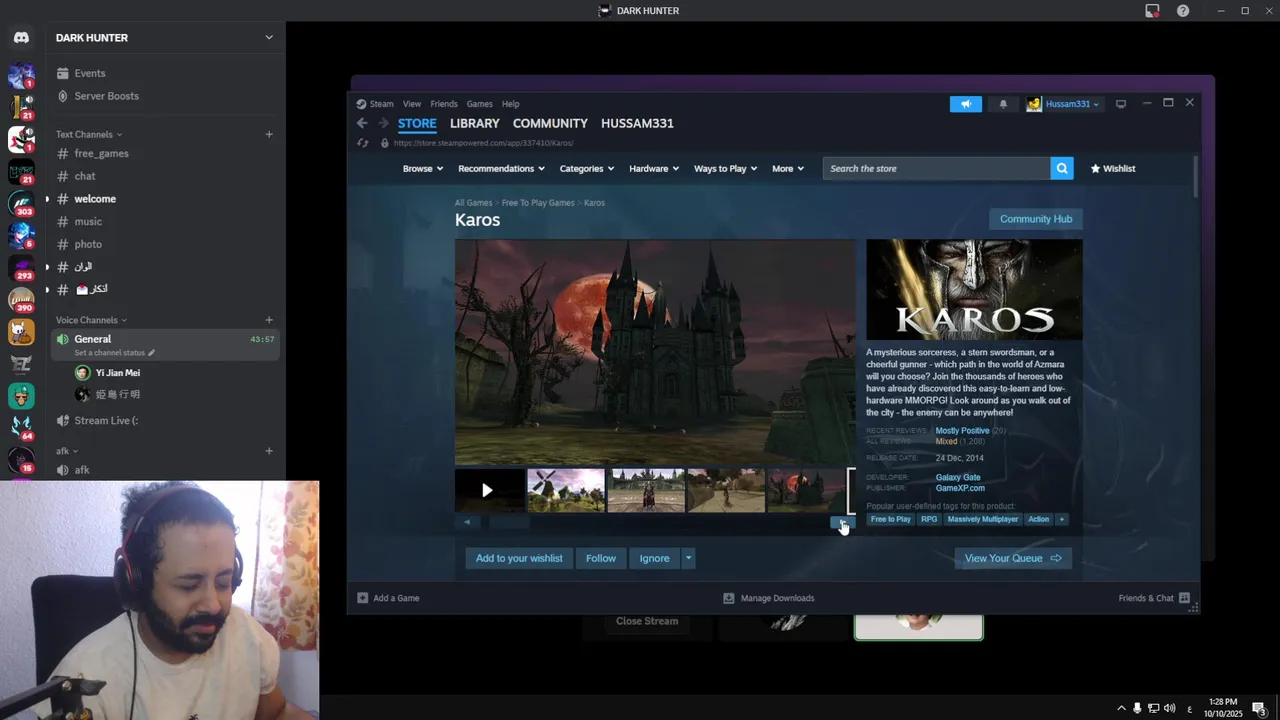Open the Friends menu in Steam

444,104
